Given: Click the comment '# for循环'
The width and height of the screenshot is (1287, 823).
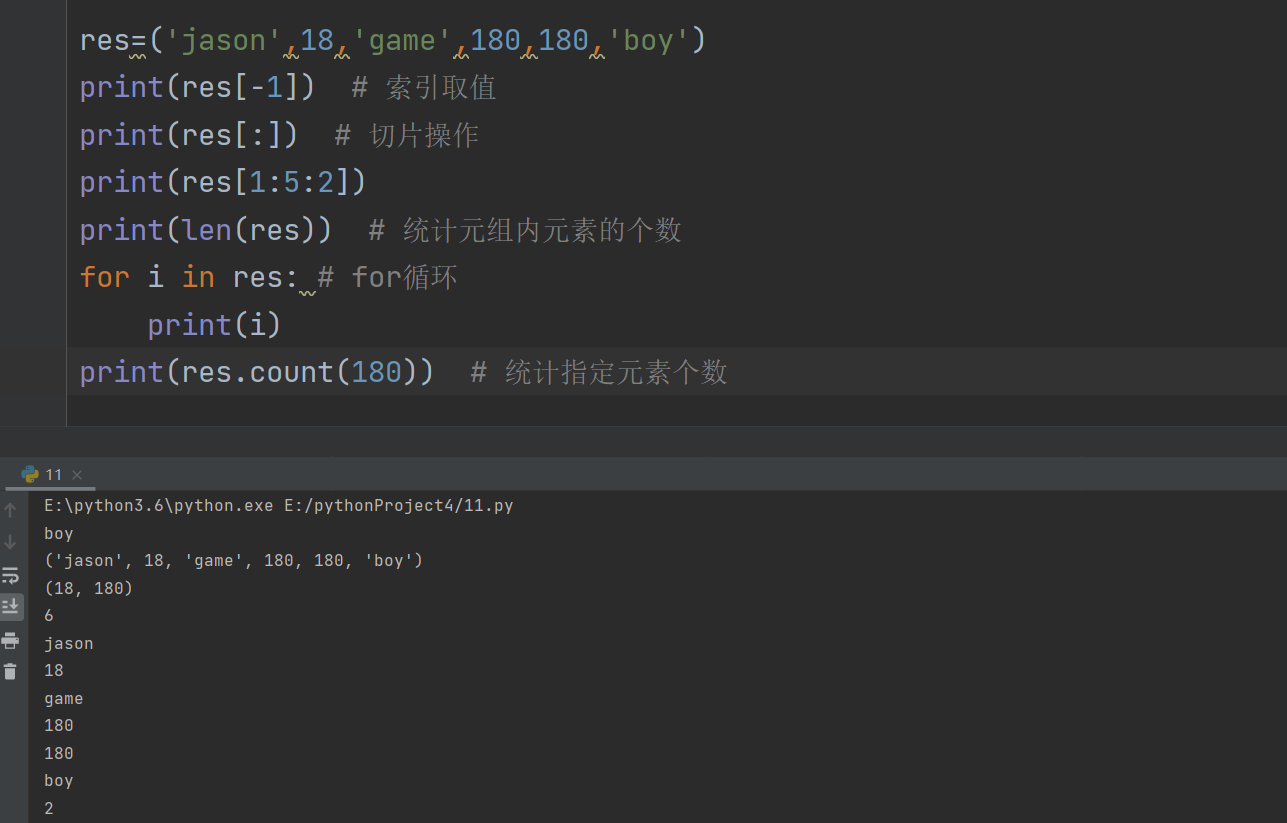Looking at the screenshot, I should (x=387, y=277).
